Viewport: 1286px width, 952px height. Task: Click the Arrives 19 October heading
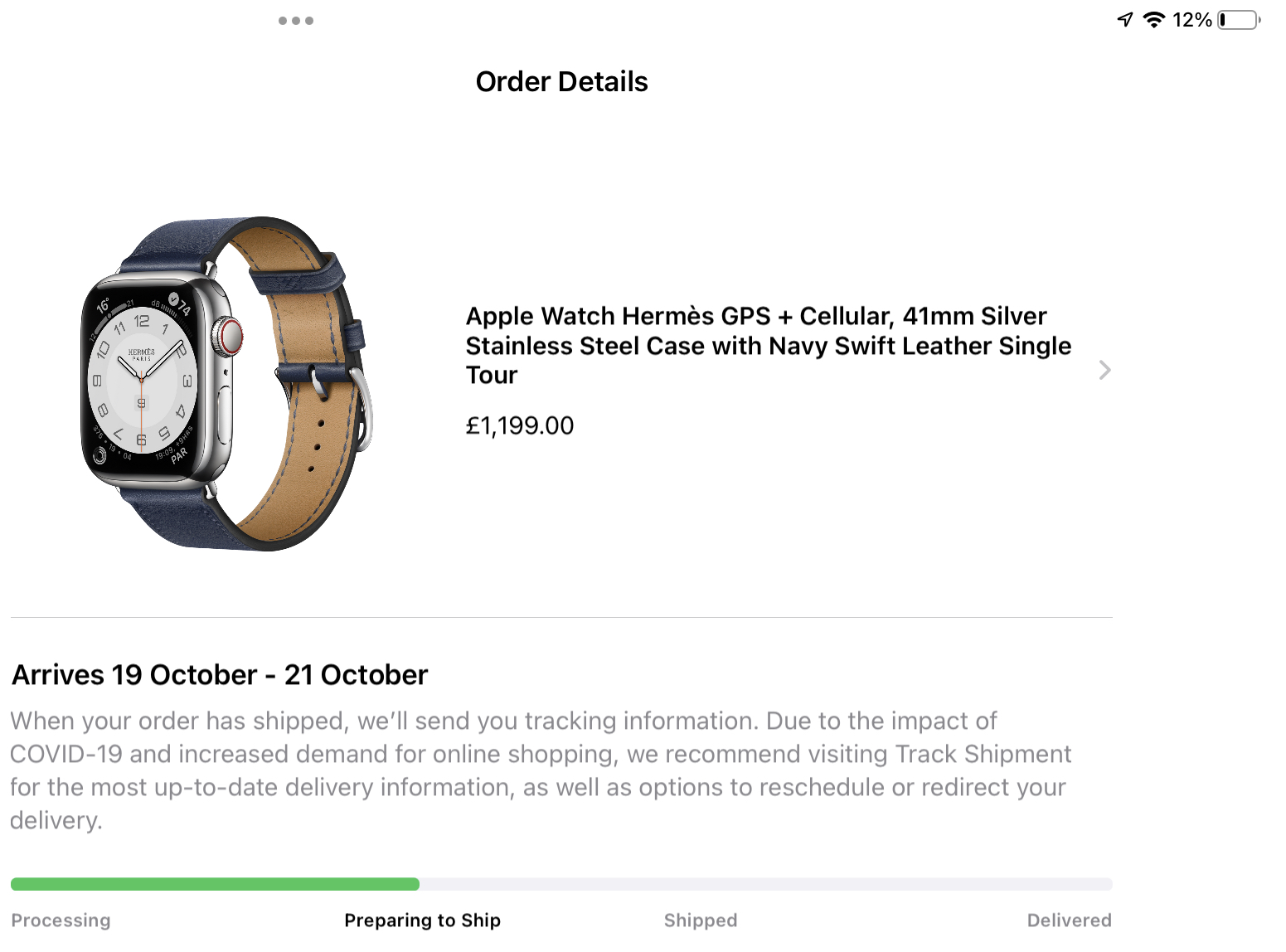click(220, 675)
